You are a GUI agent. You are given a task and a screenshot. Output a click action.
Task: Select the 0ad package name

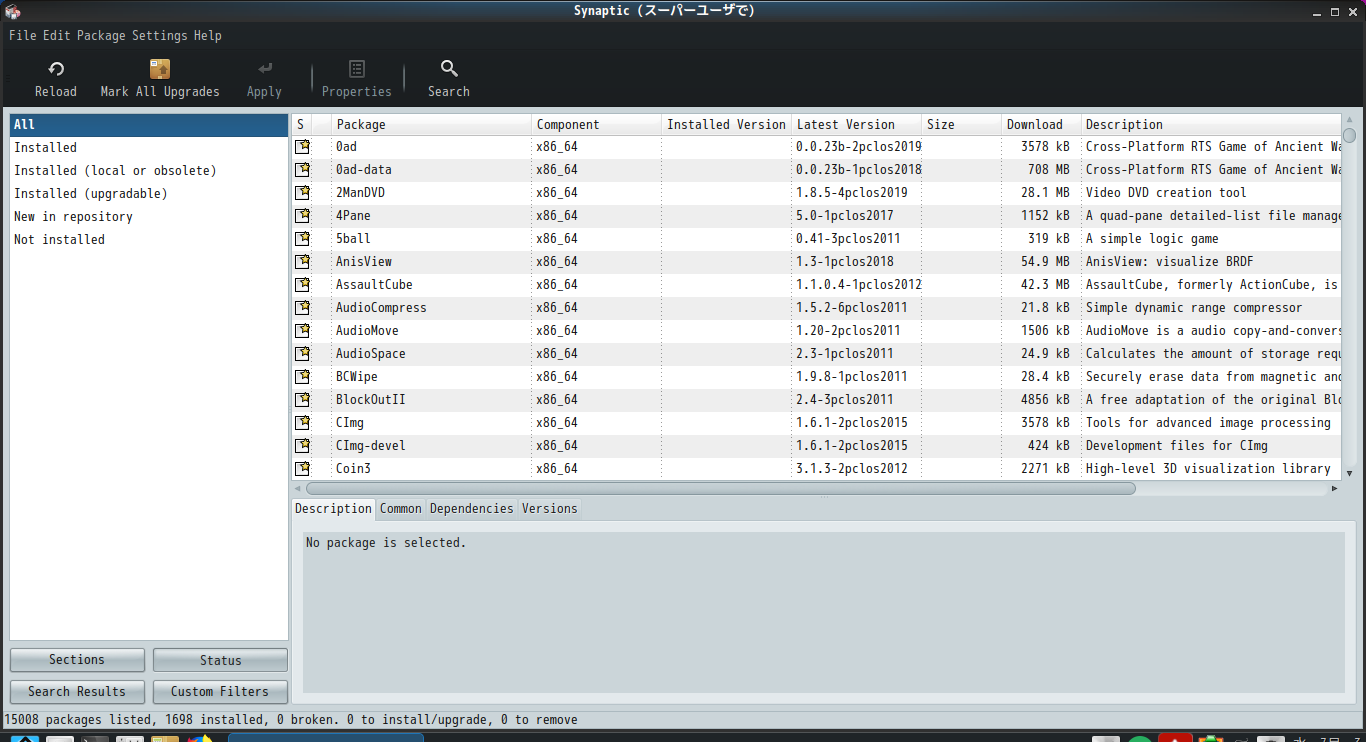pos(346,146)
